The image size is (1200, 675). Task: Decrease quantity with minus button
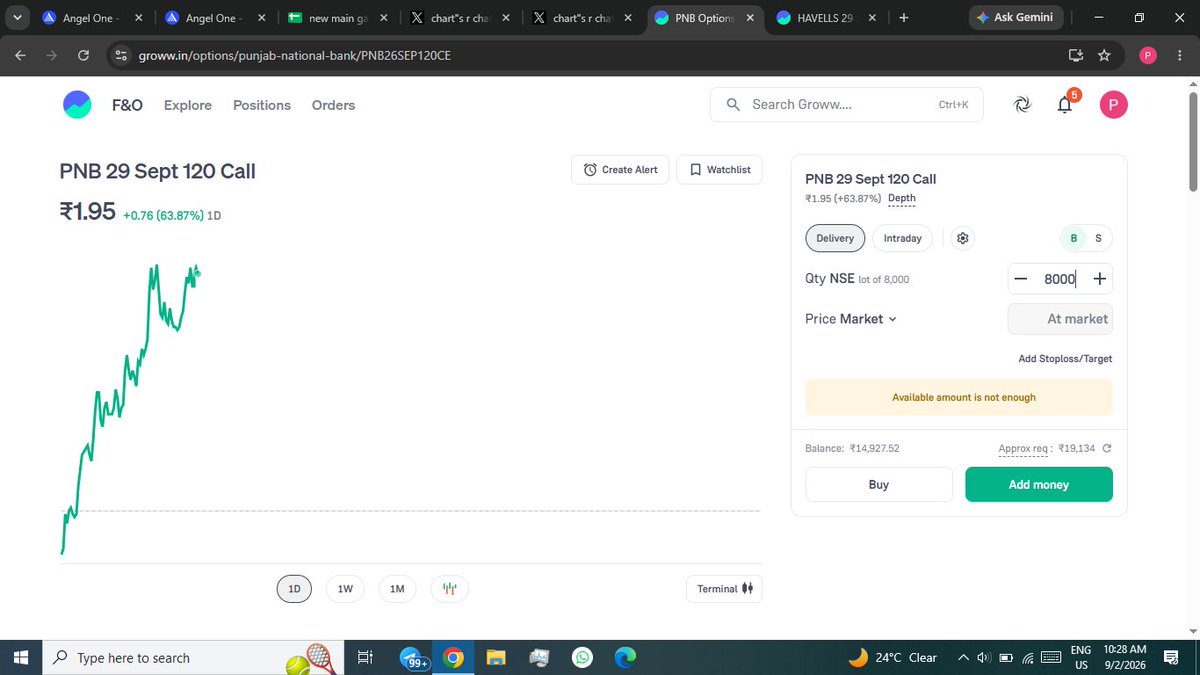tap(1021, 280)
